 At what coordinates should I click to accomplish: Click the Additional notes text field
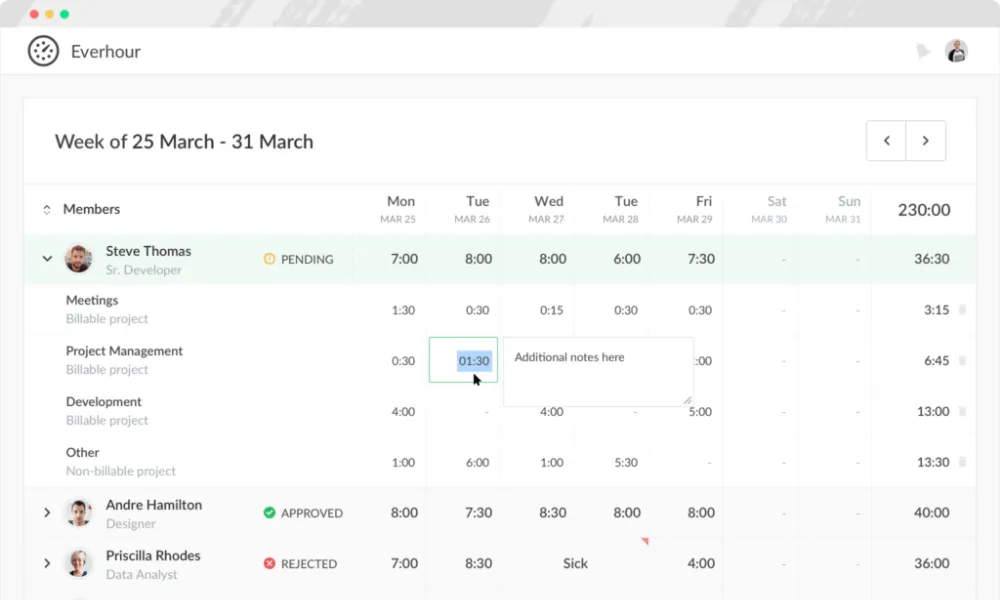click(597, 370)
